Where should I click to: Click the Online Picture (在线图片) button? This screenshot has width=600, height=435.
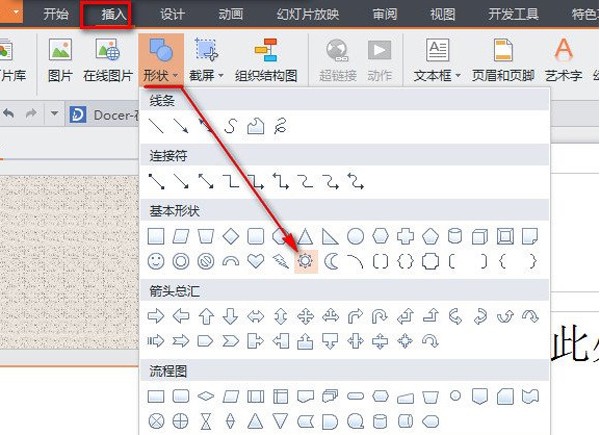pos(107,60)
